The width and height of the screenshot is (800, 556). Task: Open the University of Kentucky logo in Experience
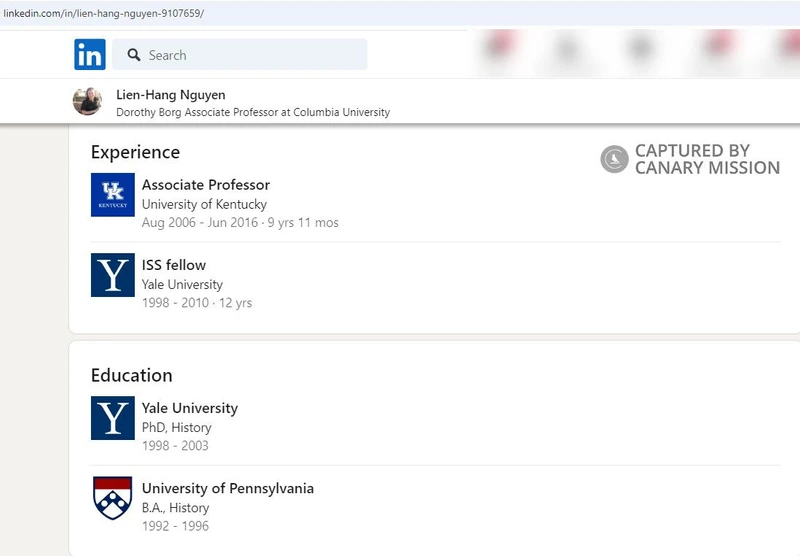point(113,195)
